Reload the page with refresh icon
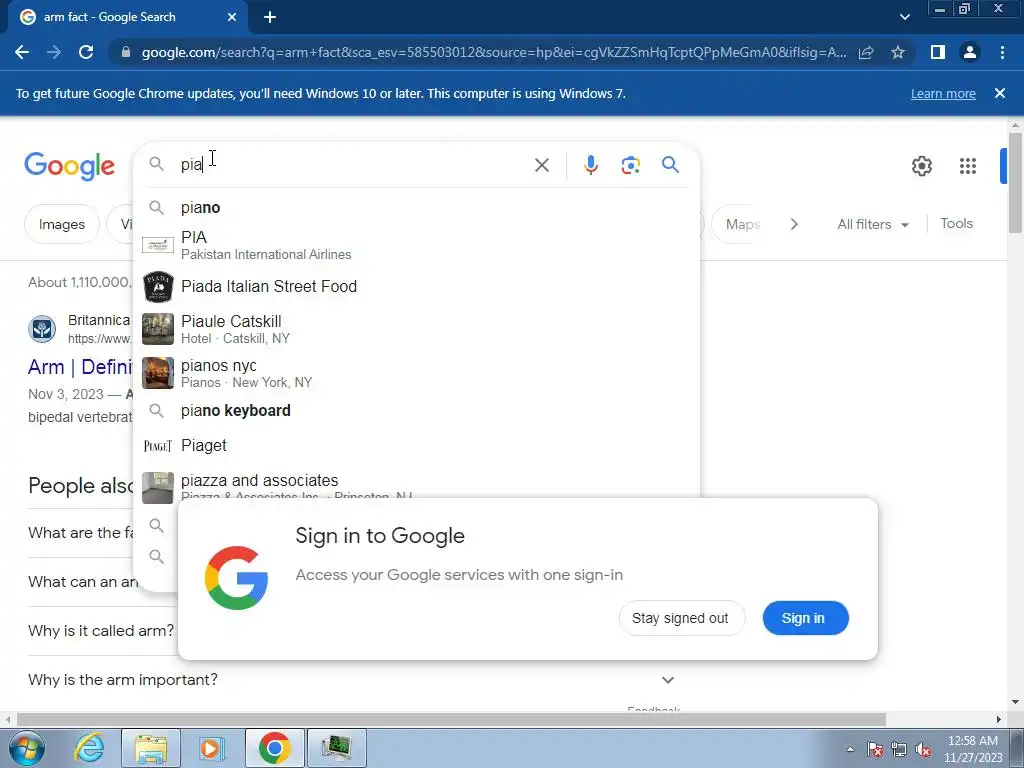 [x=86, y=52]
